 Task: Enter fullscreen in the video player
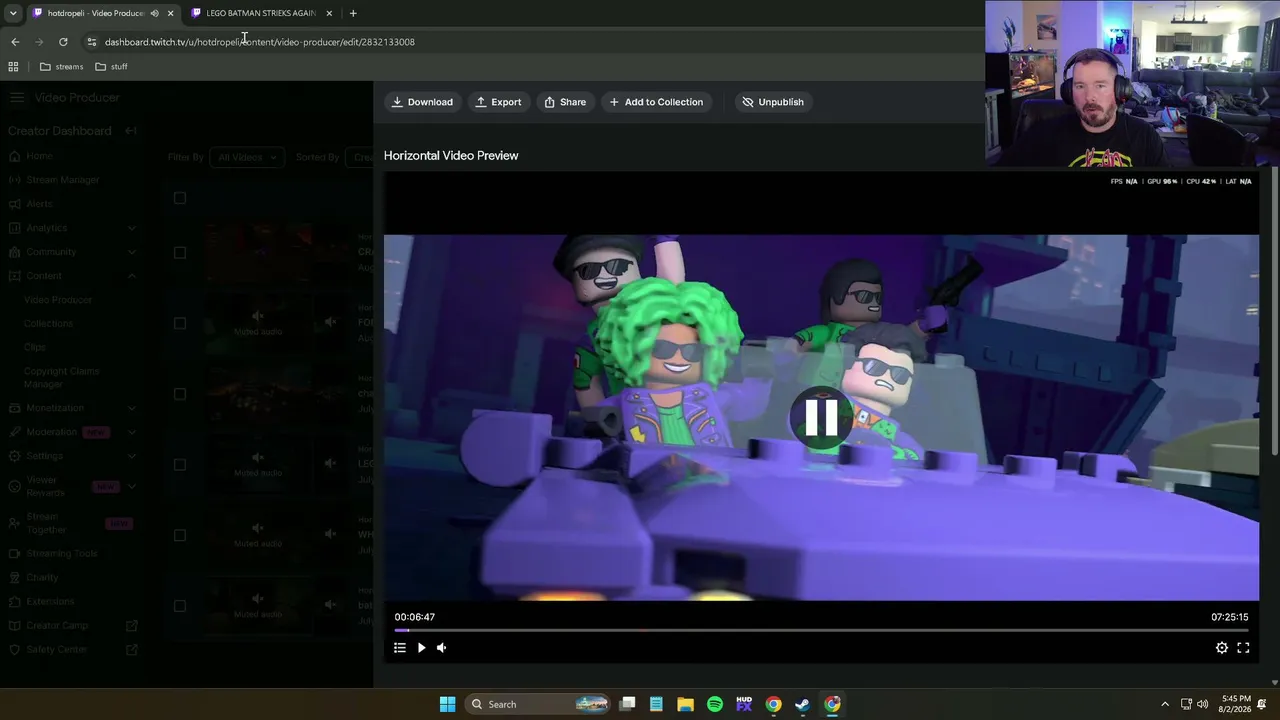click(x=1243, y=648)
